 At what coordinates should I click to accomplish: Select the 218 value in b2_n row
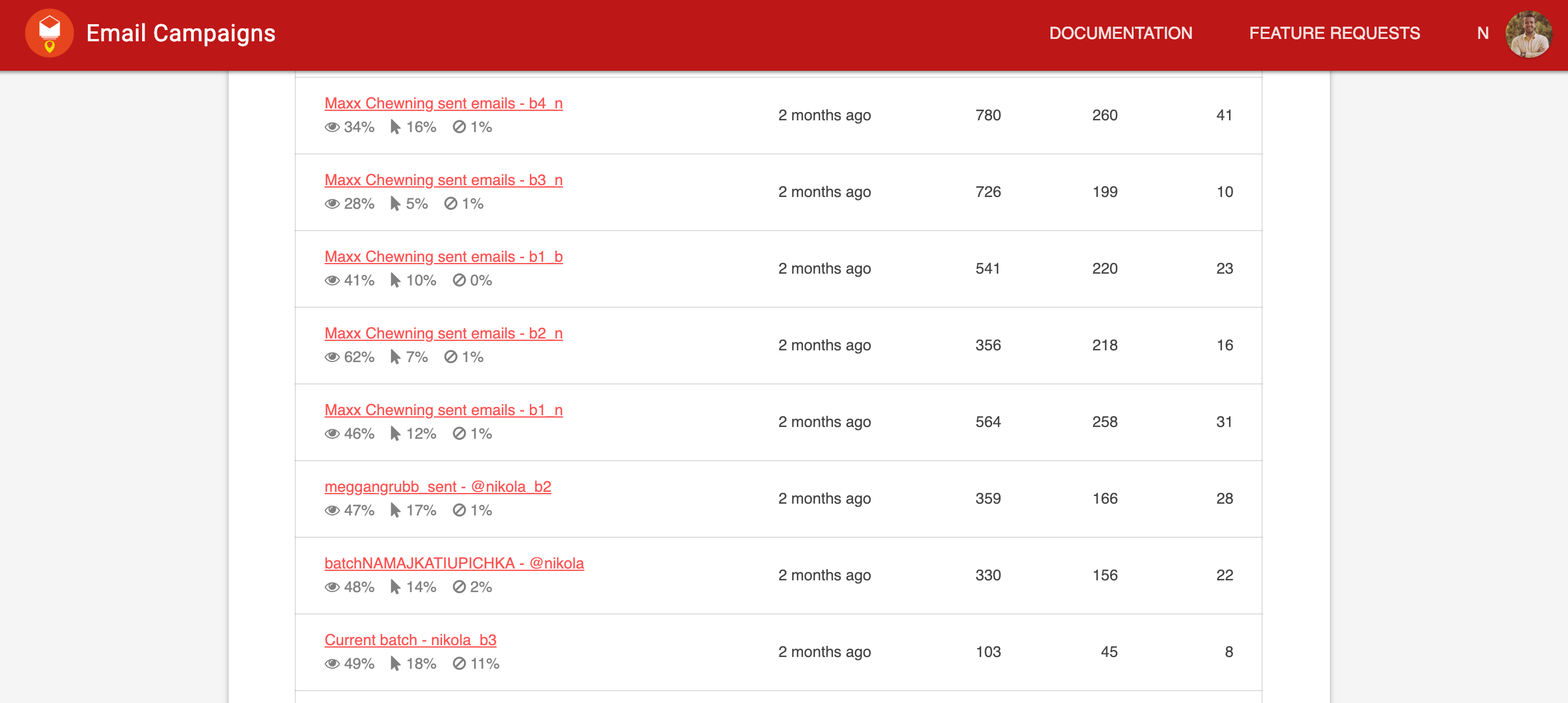(1105, 346)
